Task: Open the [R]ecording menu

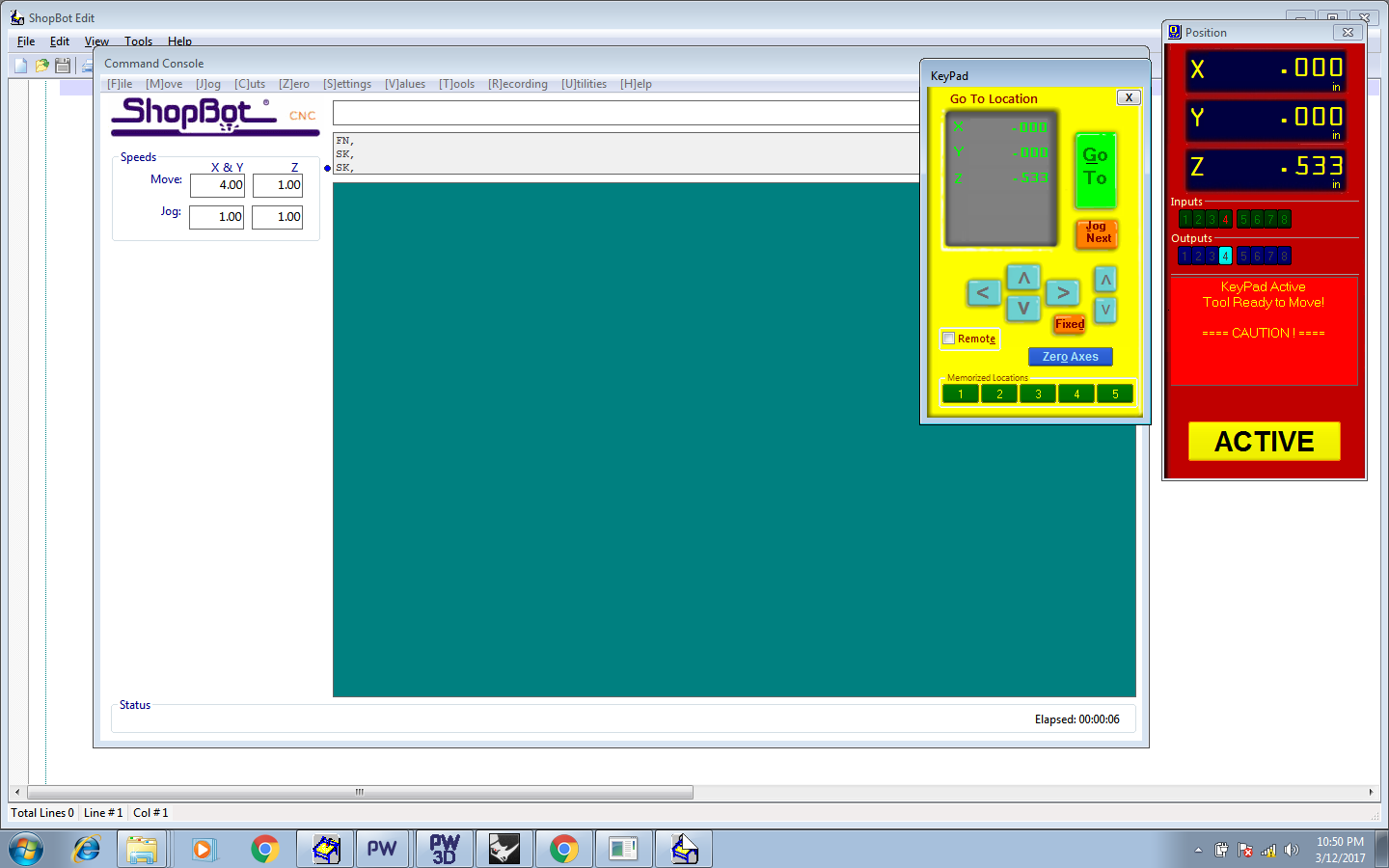Action: tap(518, 84)
